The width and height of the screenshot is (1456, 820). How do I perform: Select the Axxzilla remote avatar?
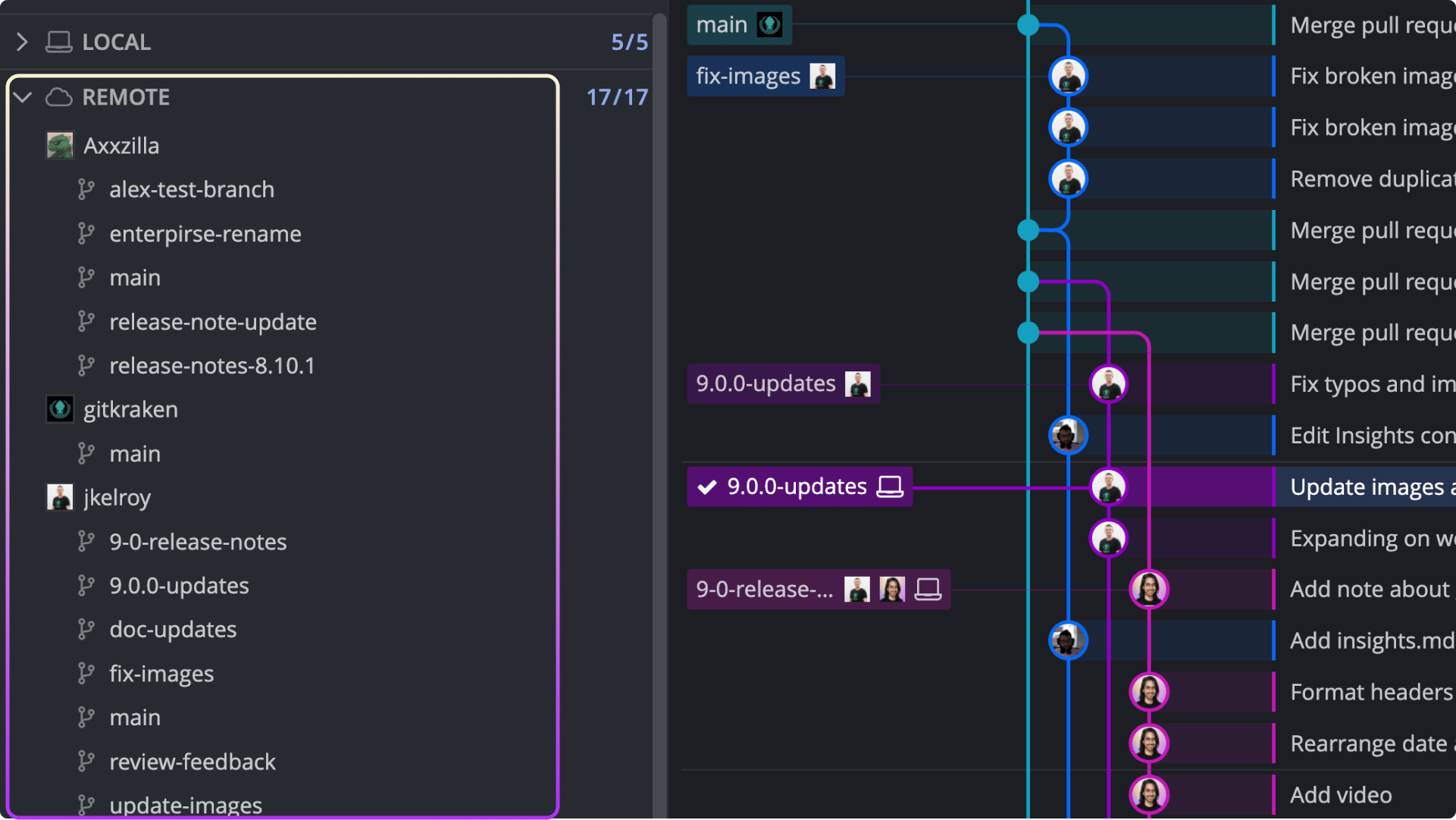pos(60,146)
